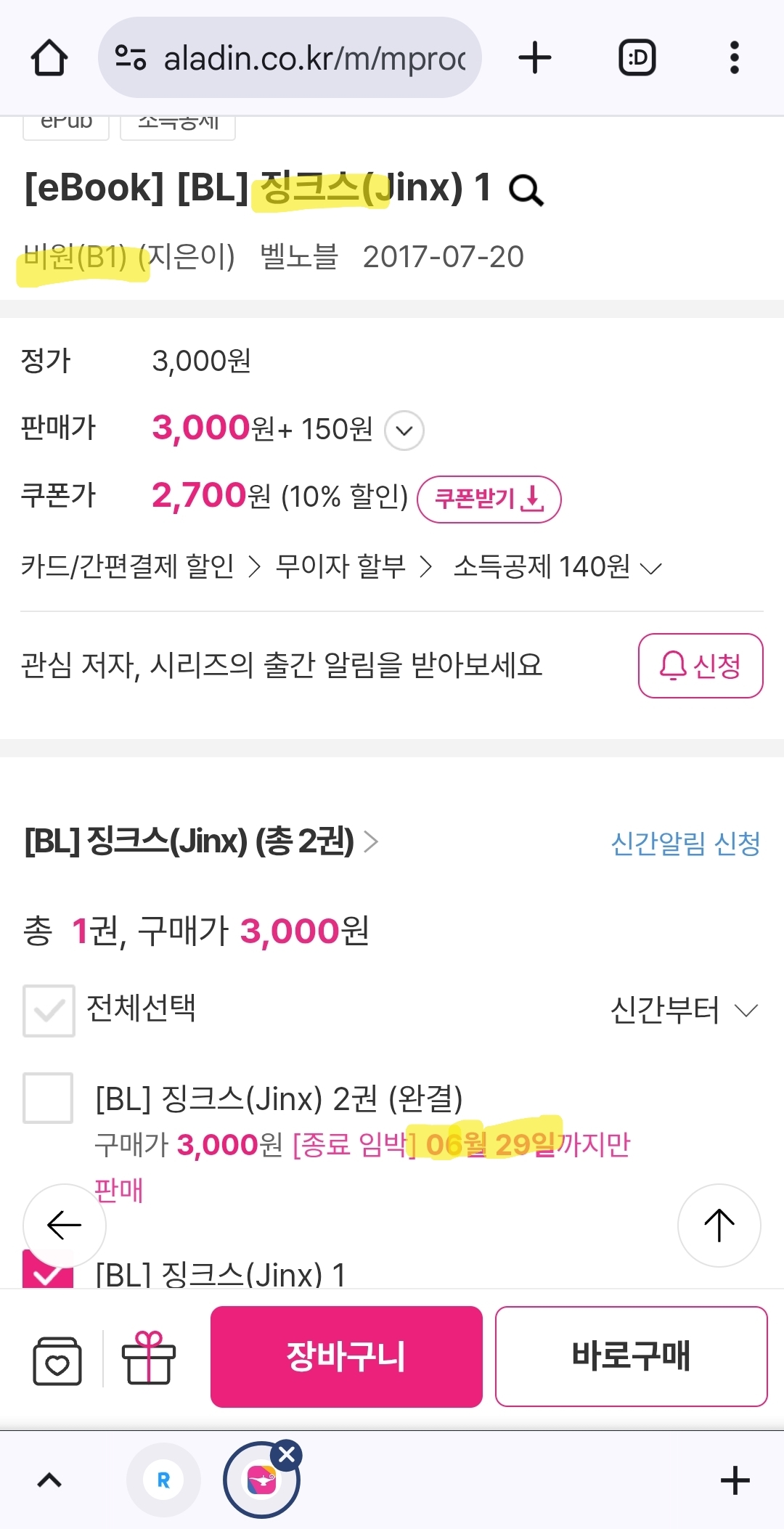The height and width of the screenshot is (1529, 784).
Task: Tap the URL address bar
Action: 290,58
